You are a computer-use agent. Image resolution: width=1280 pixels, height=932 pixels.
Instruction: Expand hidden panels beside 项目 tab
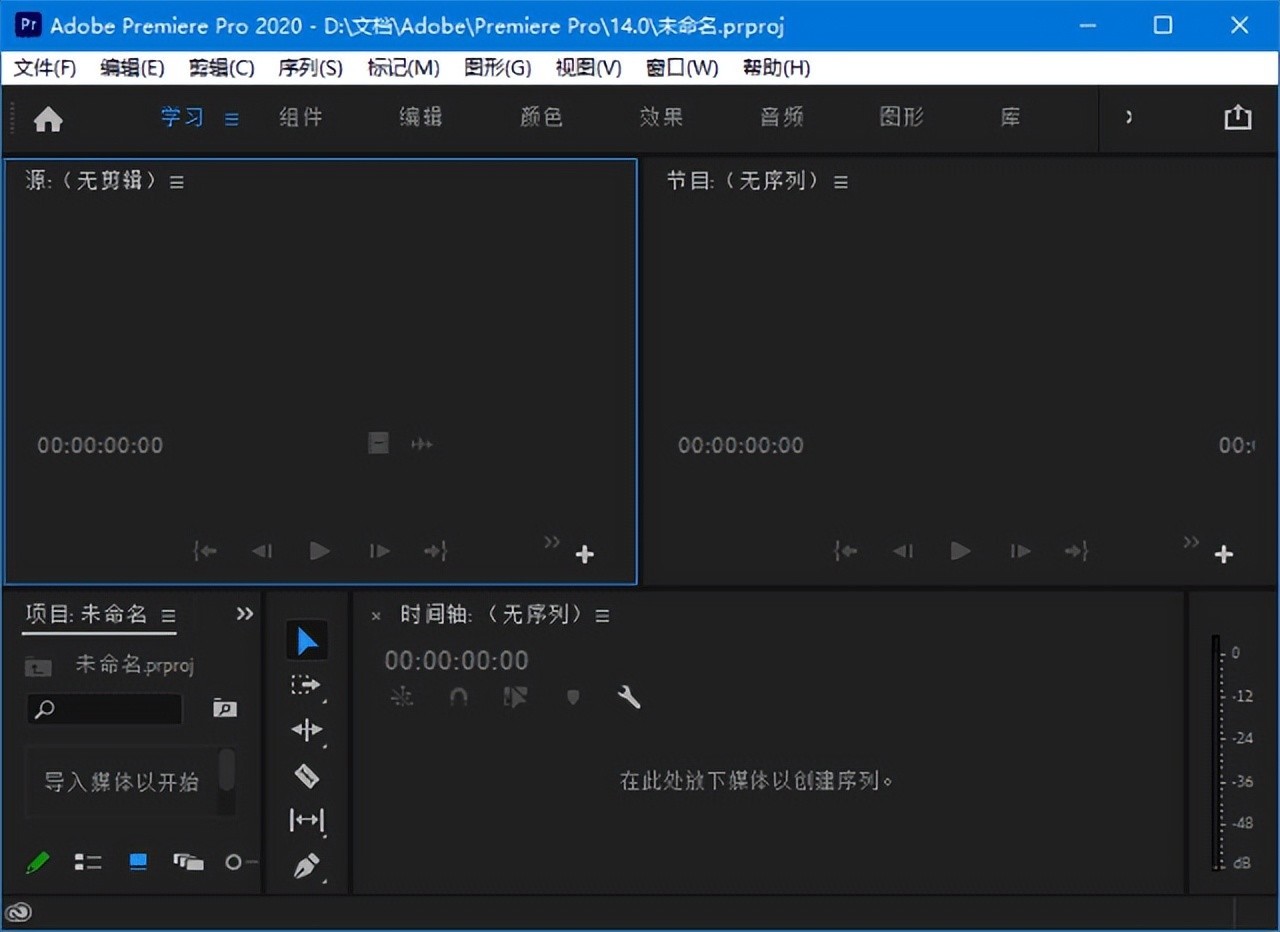click(x=245, y=614)
